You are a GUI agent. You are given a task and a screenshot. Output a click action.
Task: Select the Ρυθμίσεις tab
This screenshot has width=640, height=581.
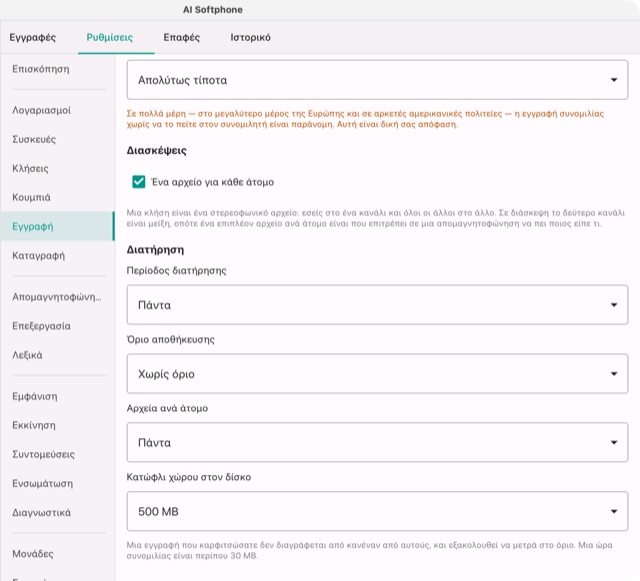point(109,38)
